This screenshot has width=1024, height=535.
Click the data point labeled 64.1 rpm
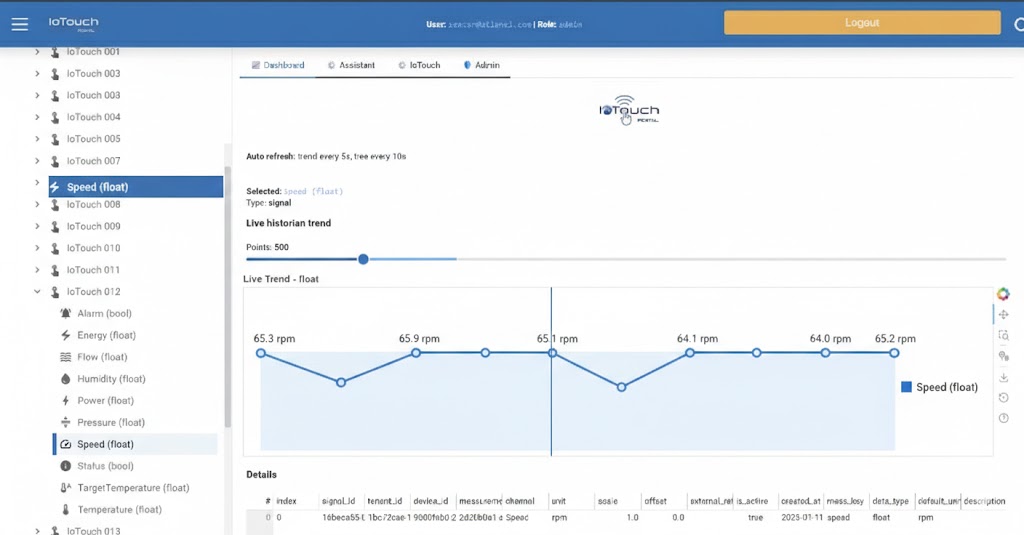690,353
